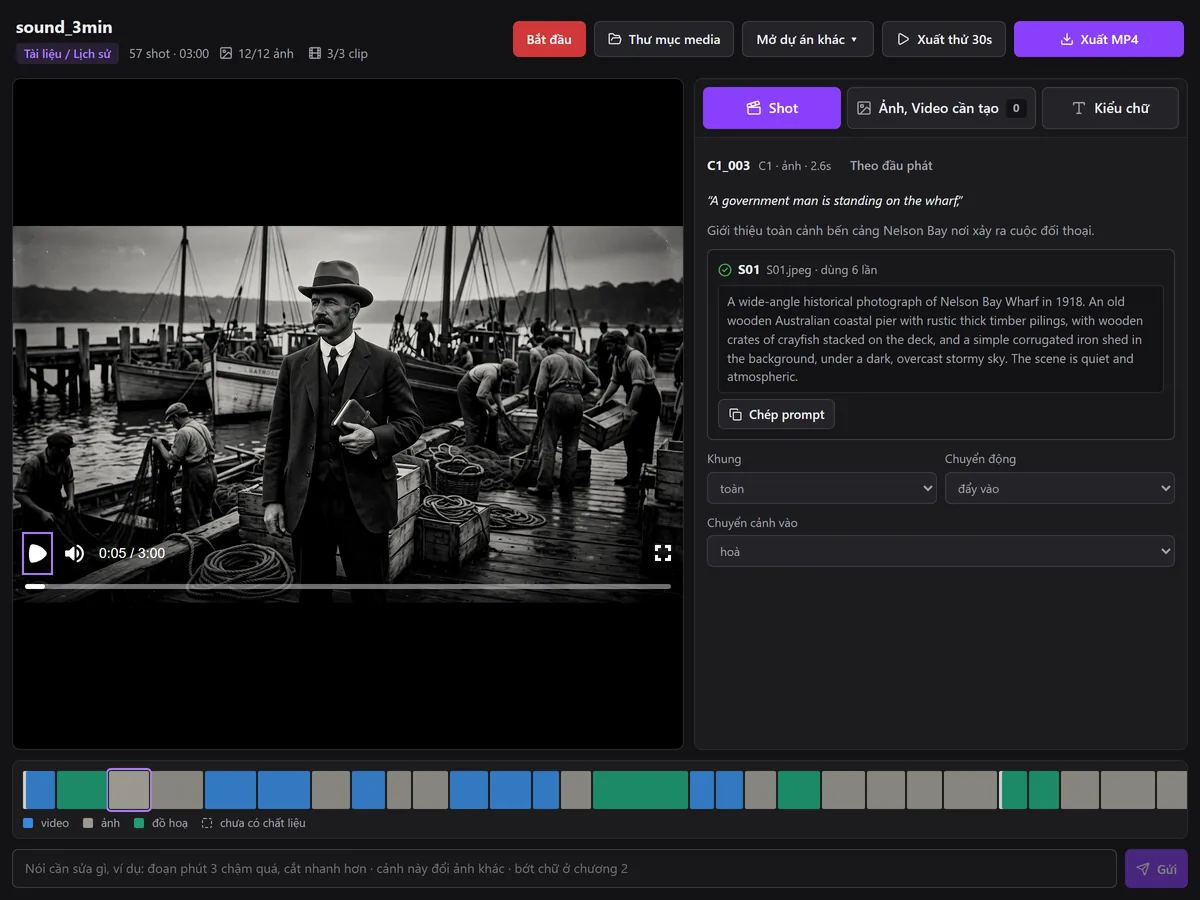1200x900 pixels.
Task: Select the widest green timeline segment
Action: click(x=640, y=790)
